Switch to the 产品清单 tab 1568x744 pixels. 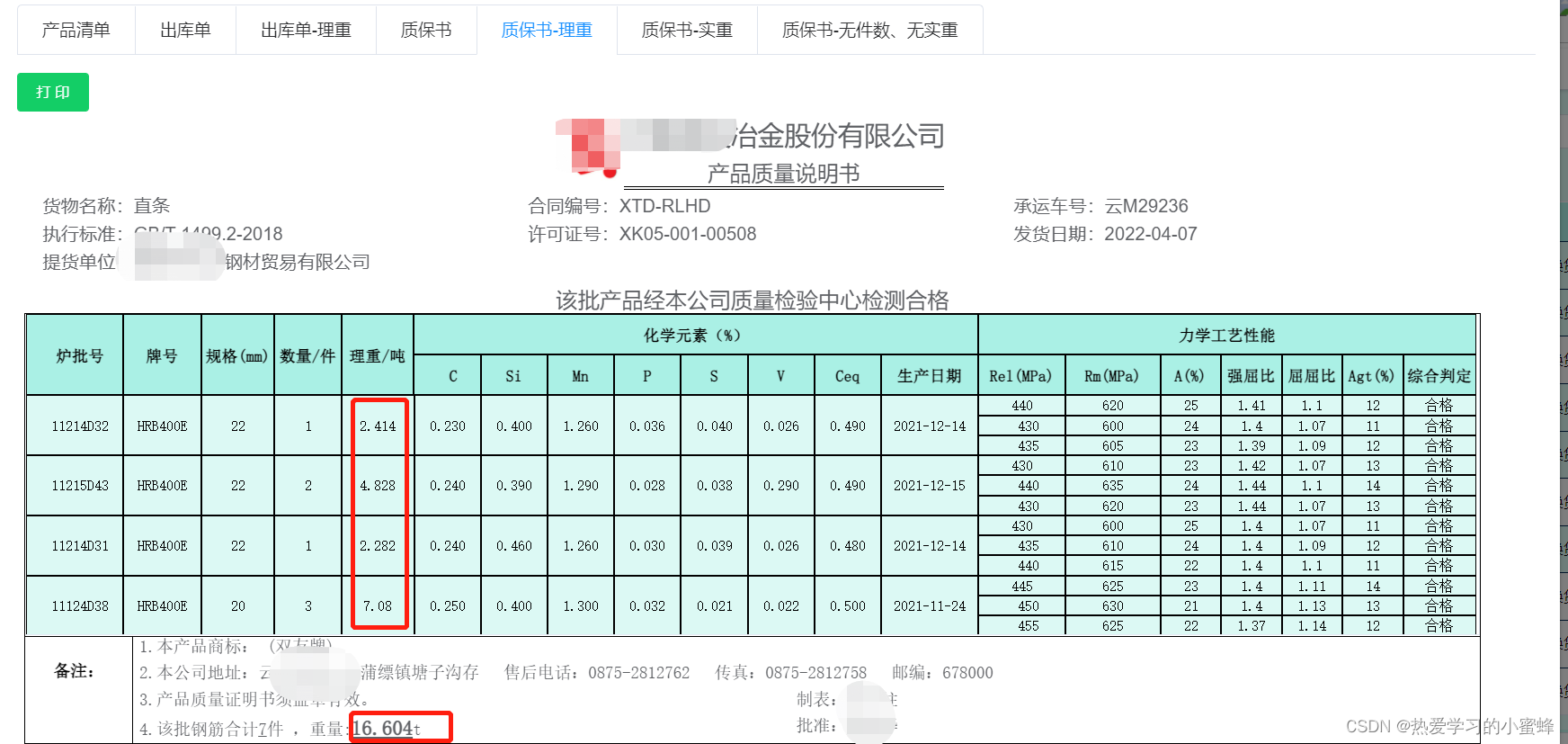[76, 30]
